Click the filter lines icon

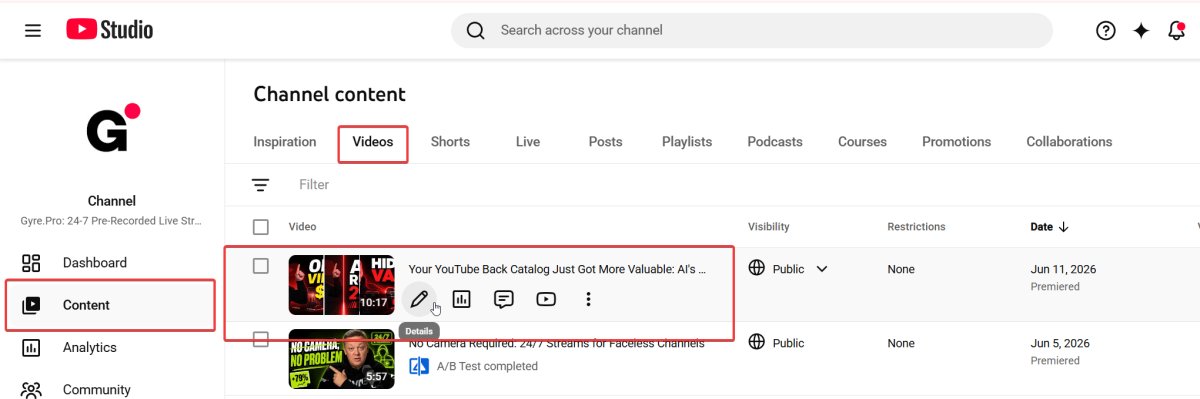coord(261,185)
